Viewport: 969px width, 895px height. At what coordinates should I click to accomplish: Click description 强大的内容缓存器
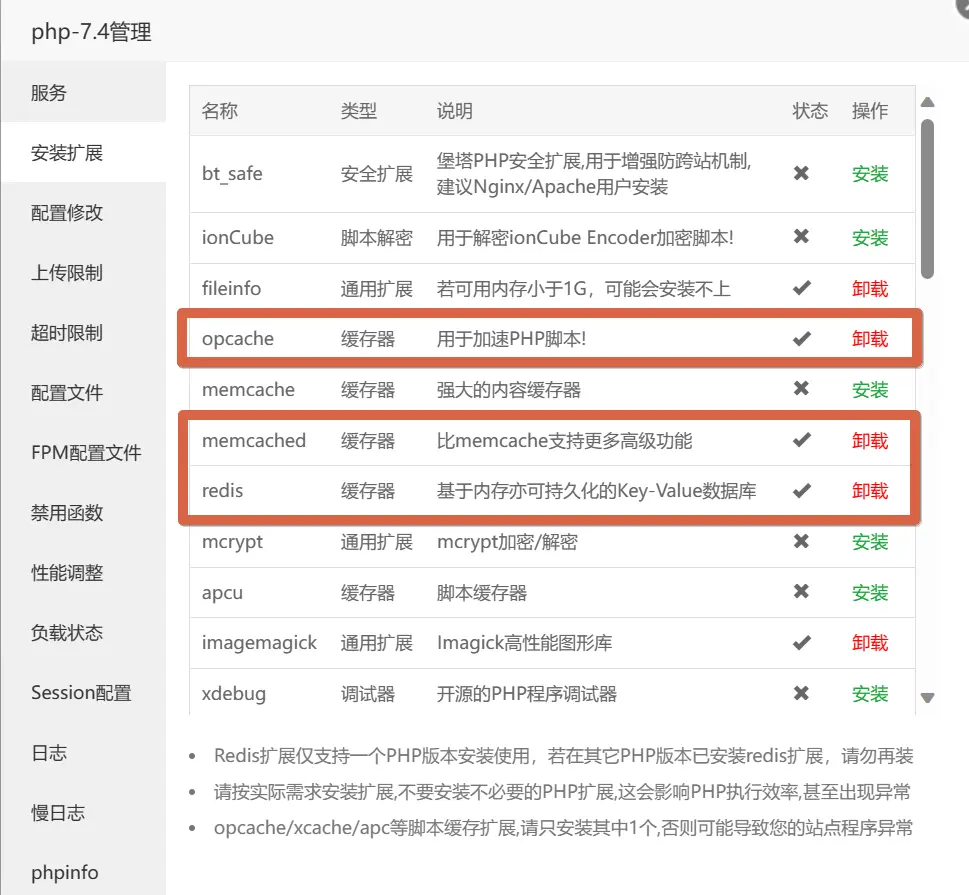tap(509, 389)
